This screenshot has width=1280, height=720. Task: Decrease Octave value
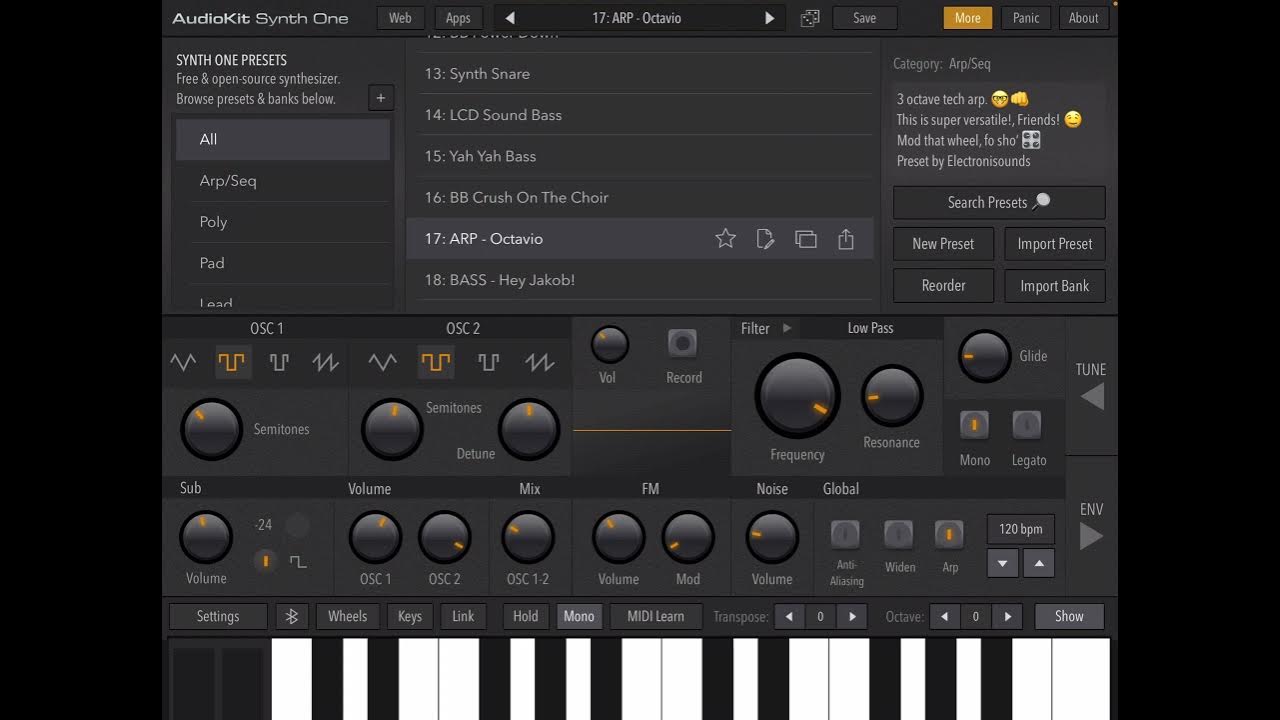coord(944,617)
